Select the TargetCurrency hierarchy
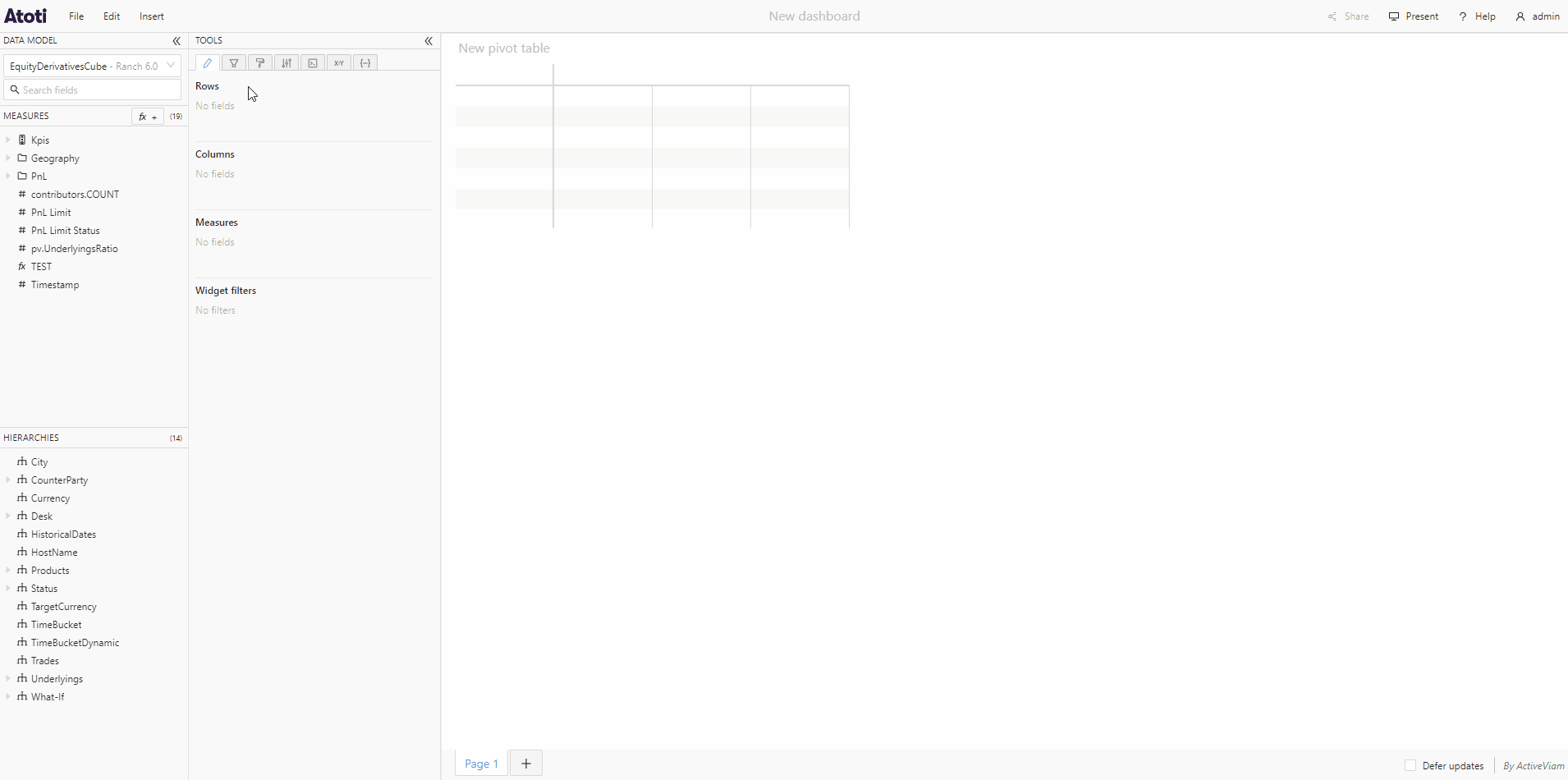 [x=63, y=607]
